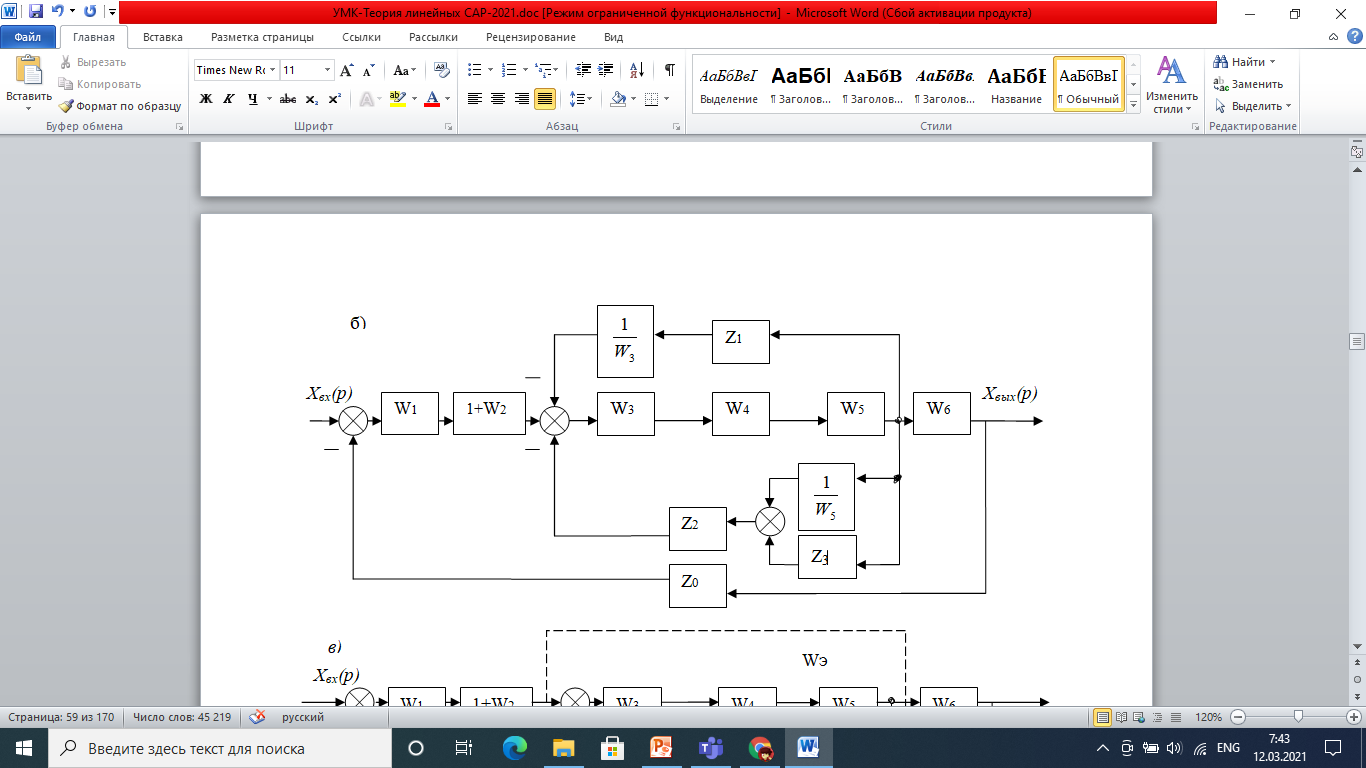Viewport: 1366px width, 768px height.
Task: Click the multilevel list icon
Action: click(544, 70)
